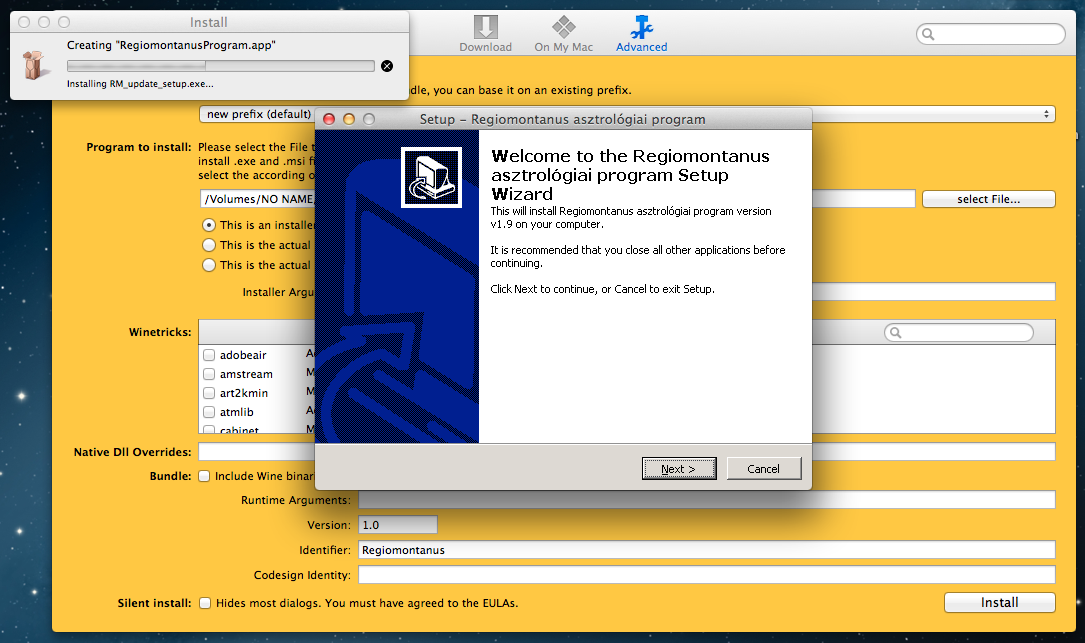Click the setup wizard computer icon
Screen dimensions: 1085x643
point(431,177)
